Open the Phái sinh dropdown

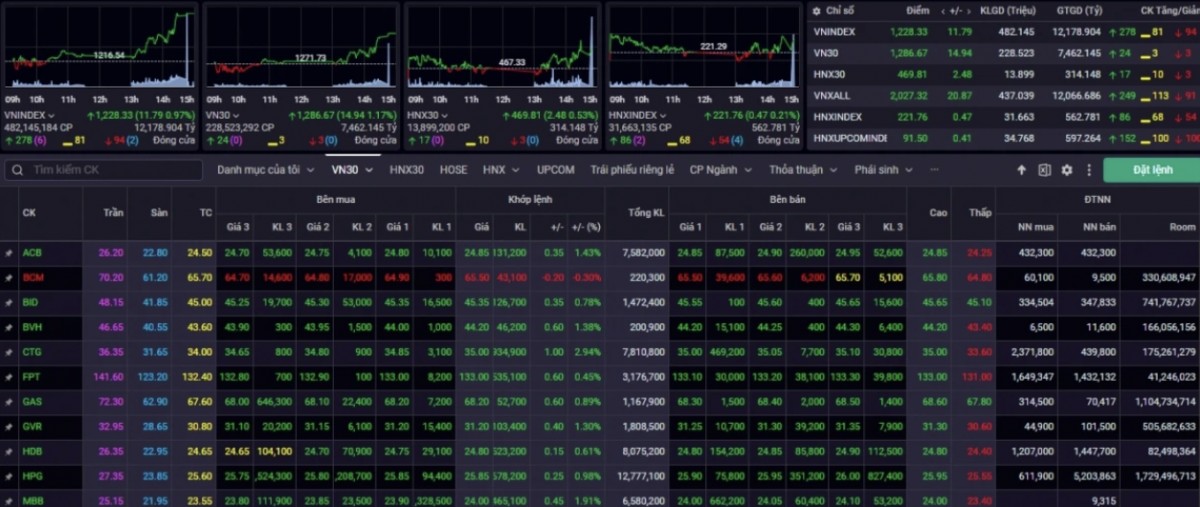pyautogui.click(x=883, y=170)
